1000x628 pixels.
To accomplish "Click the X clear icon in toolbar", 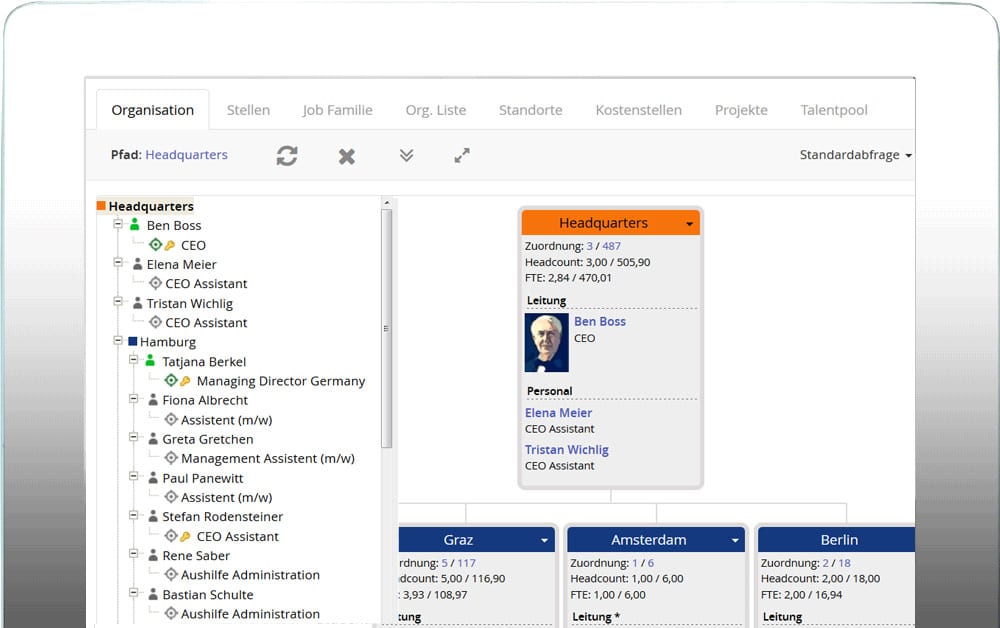I will 347,156.
